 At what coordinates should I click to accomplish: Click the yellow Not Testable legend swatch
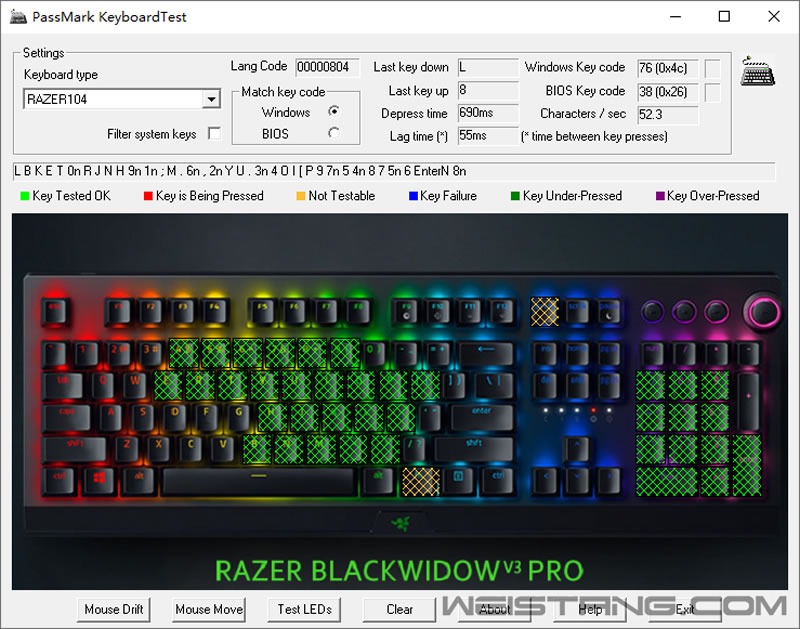click(301, 196)
